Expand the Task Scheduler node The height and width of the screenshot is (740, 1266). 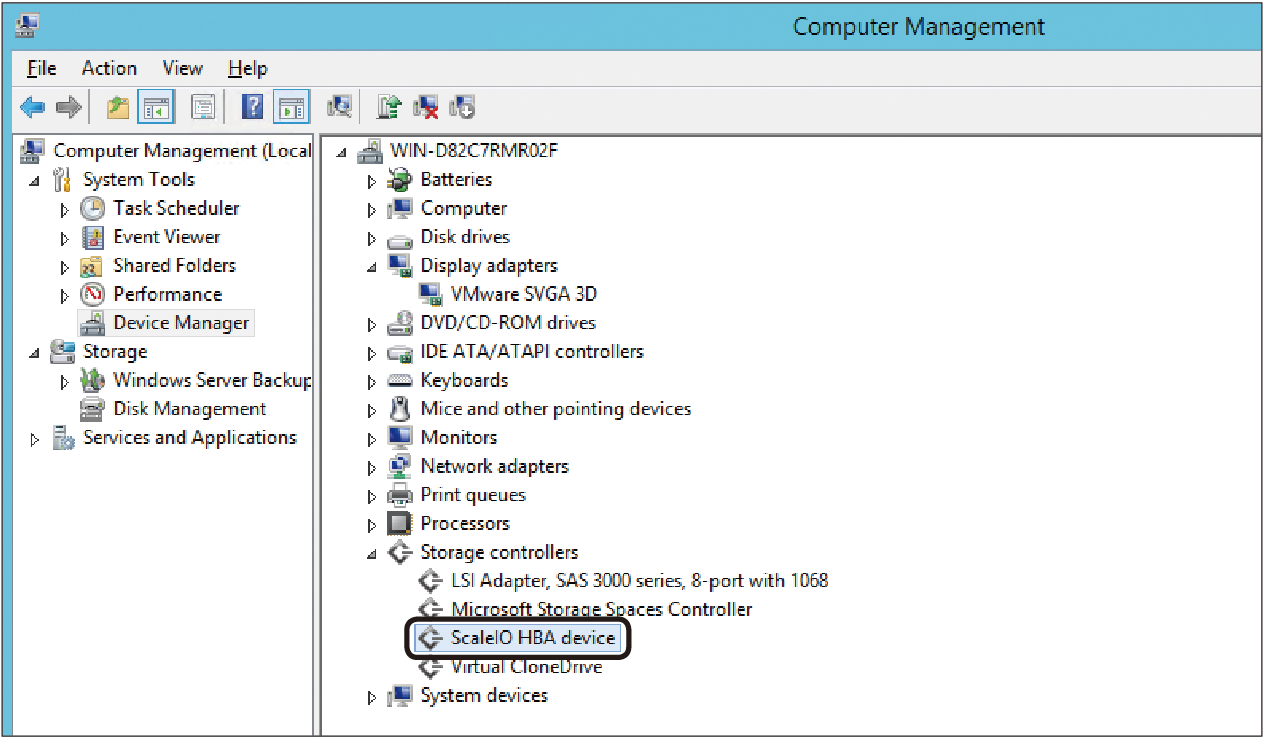pyautogui.click(x=65, y=210)
